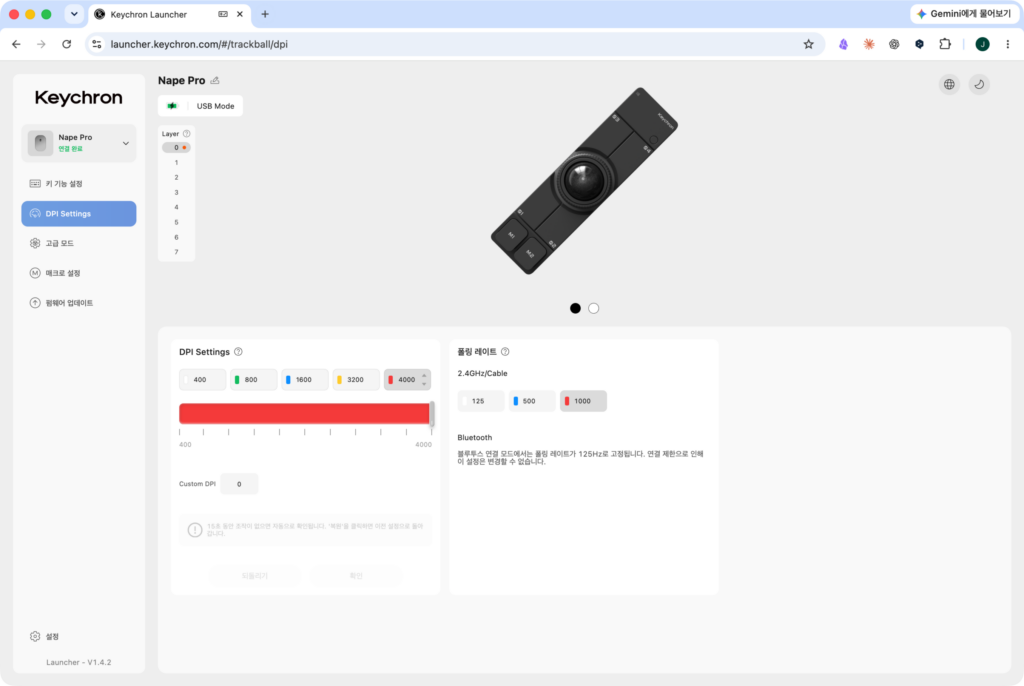Click the address bar URL
Screen dimensions: 1024x686
tap(199, 44)
